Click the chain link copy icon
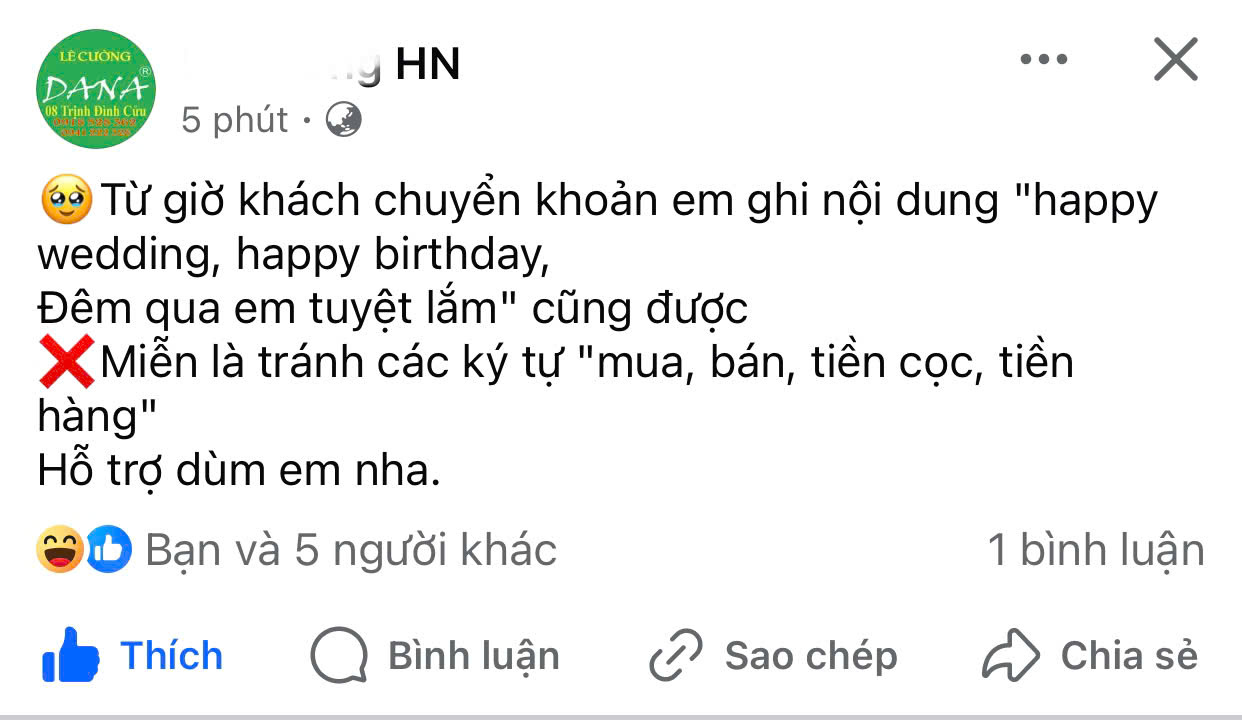This screenshot has width=1242, height=720. (678, 656)
